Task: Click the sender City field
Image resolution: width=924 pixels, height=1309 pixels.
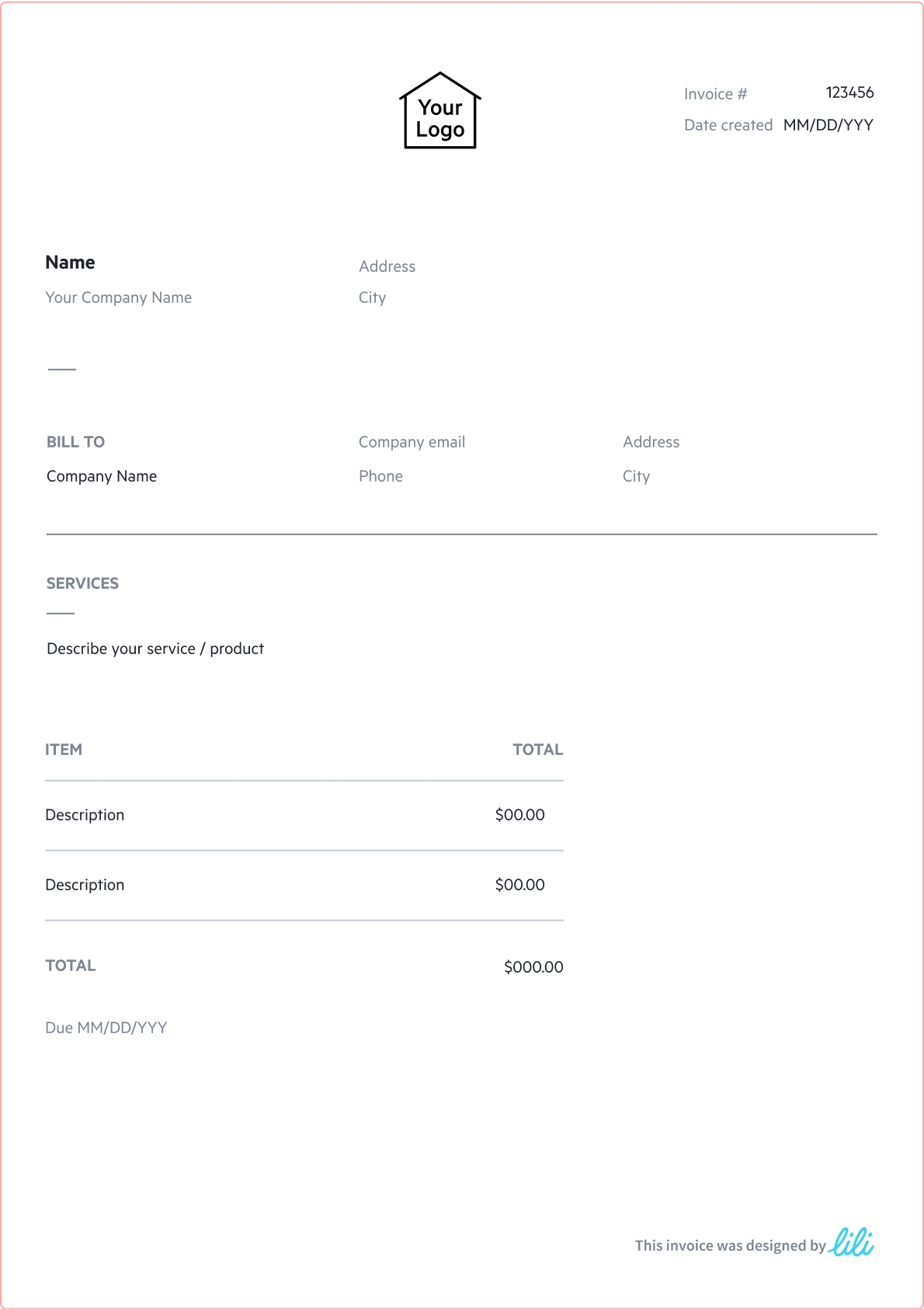Action: click(372, 298)
